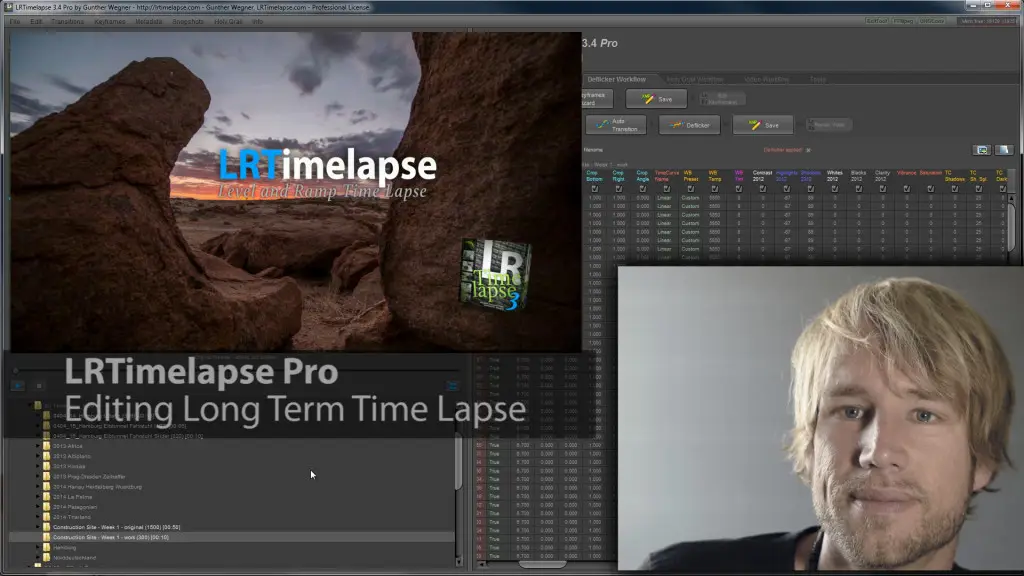Image resolution: width=1024 pixels, height=576 pixels.
Task: Toggle the Crop Right column checkbox
Action: point(618,189)
